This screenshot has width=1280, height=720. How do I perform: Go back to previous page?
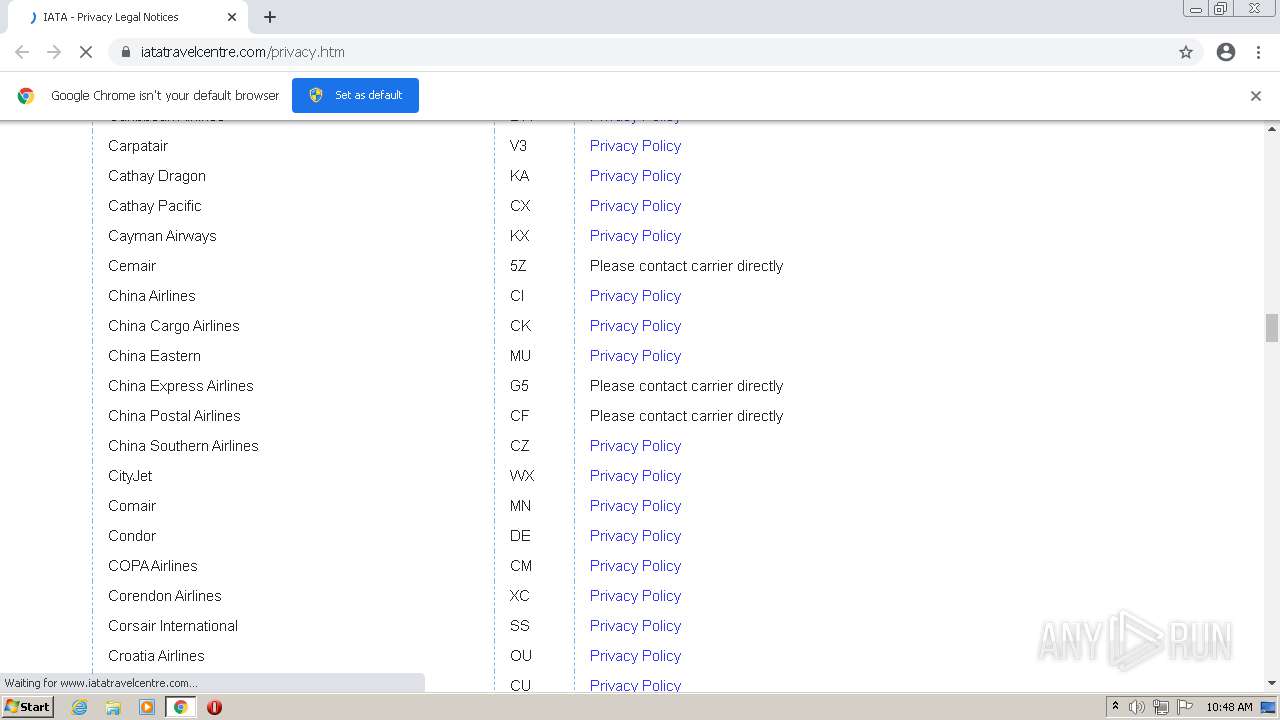tap(22, 52)
